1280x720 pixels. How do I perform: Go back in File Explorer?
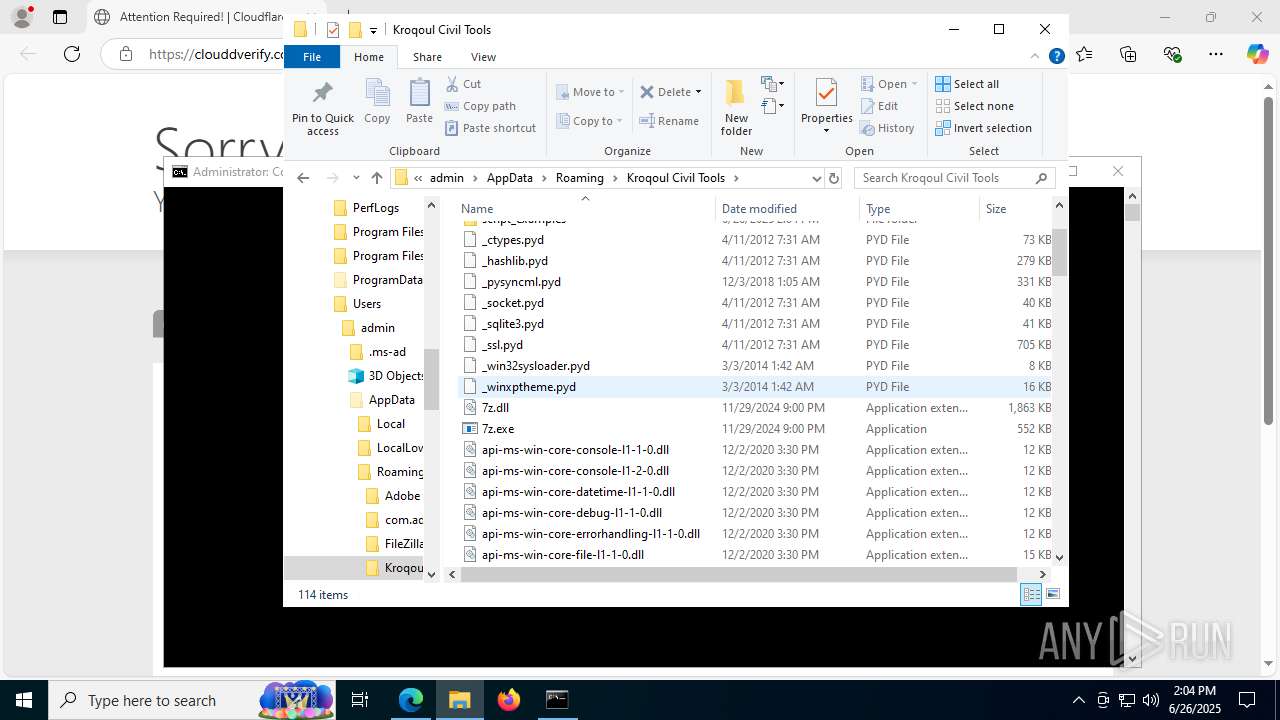pos(303,178)
